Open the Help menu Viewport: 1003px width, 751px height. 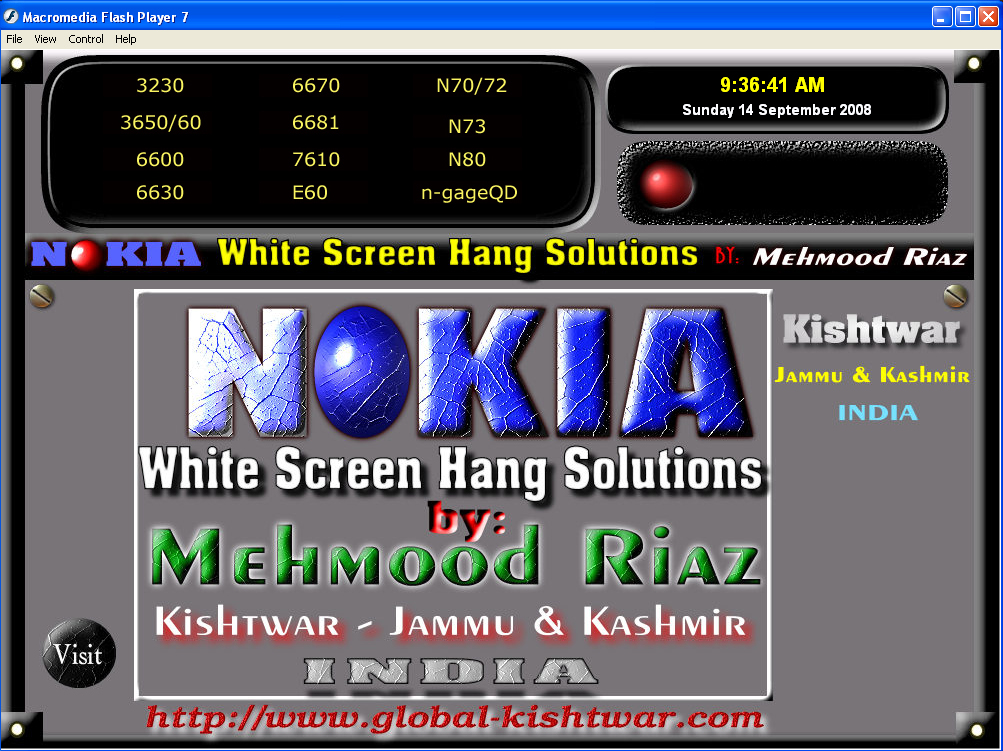click(125, 39)
